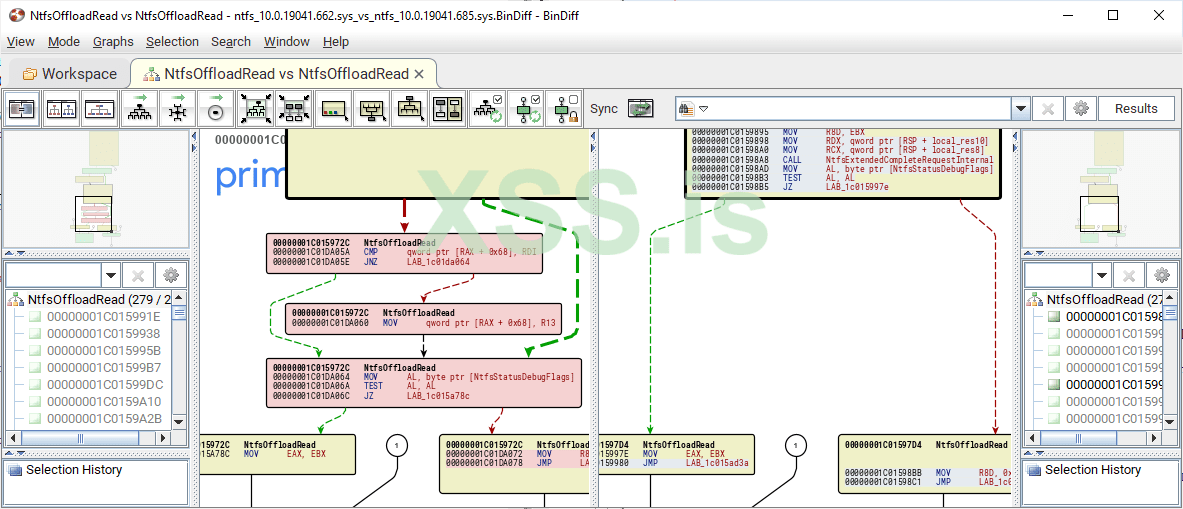The height and width of the screenshot is (509, 1183).
Task: Open the Graphs menu
Action: (x=113, y=42)
